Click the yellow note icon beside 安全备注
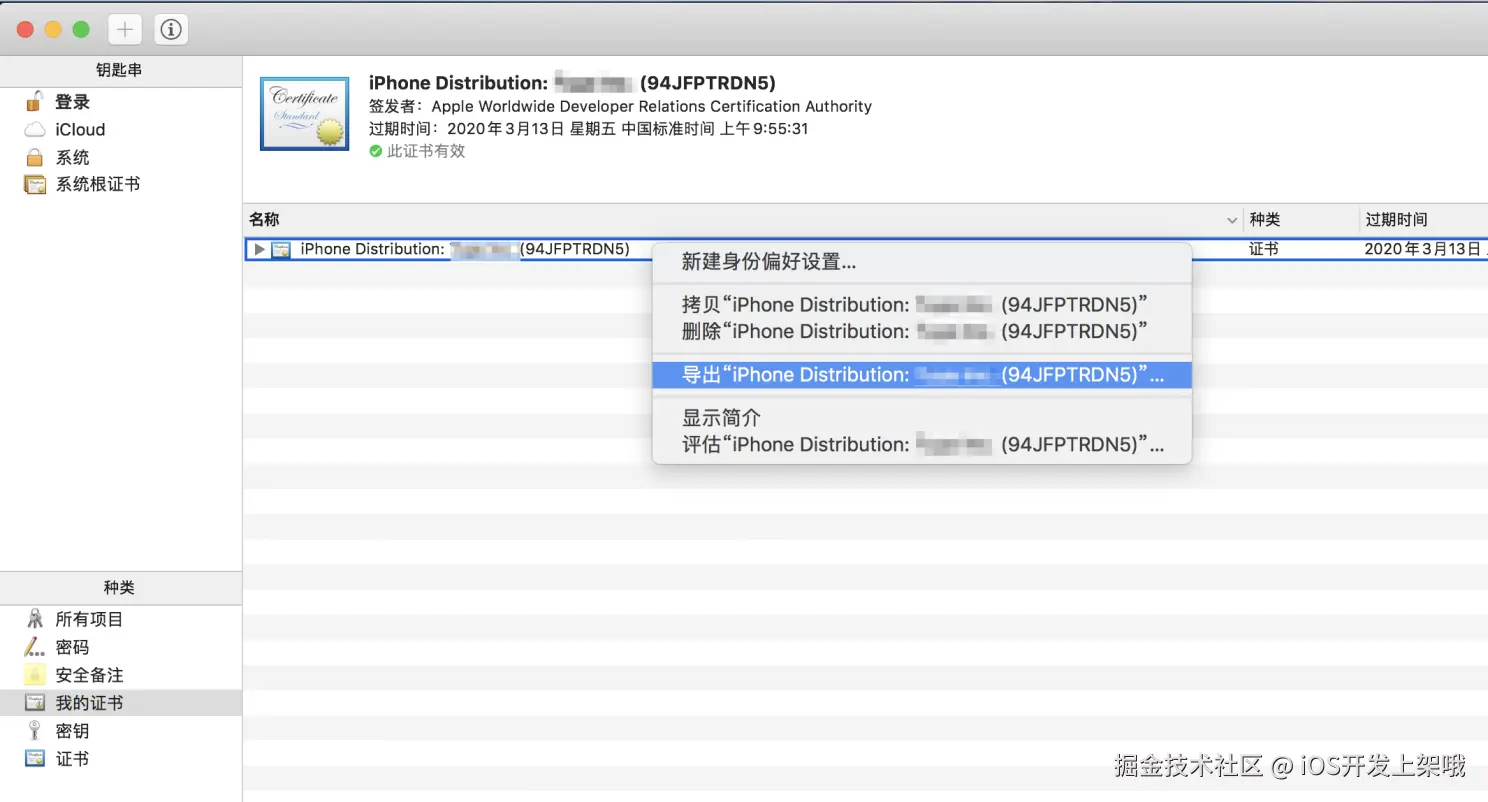The image size is (1488, 802). pos(35,675)
